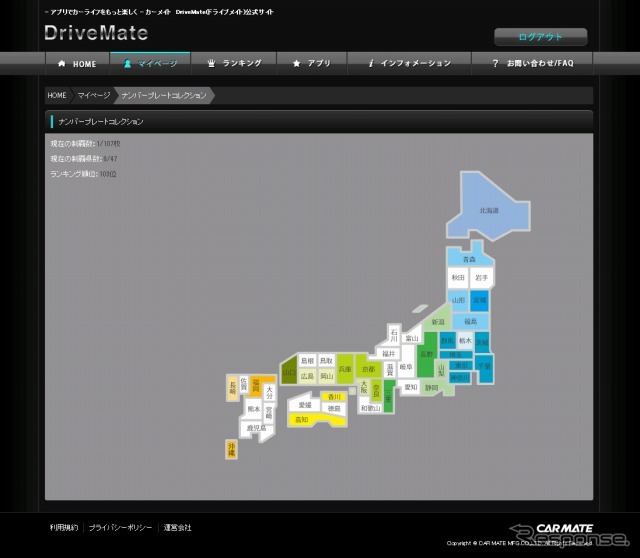This screenshot has height=558, width=640.
Task: Select 島根 prefecture on the map
Action: (307, 361)
